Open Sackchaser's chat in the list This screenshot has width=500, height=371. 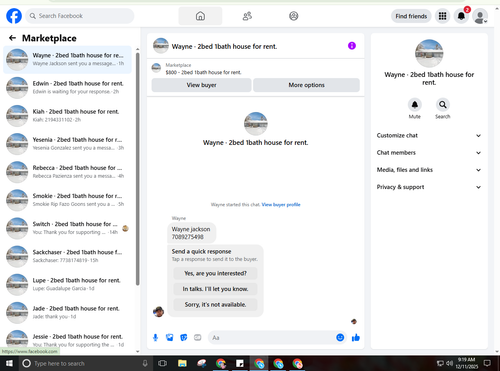click(x=68, y=256)
